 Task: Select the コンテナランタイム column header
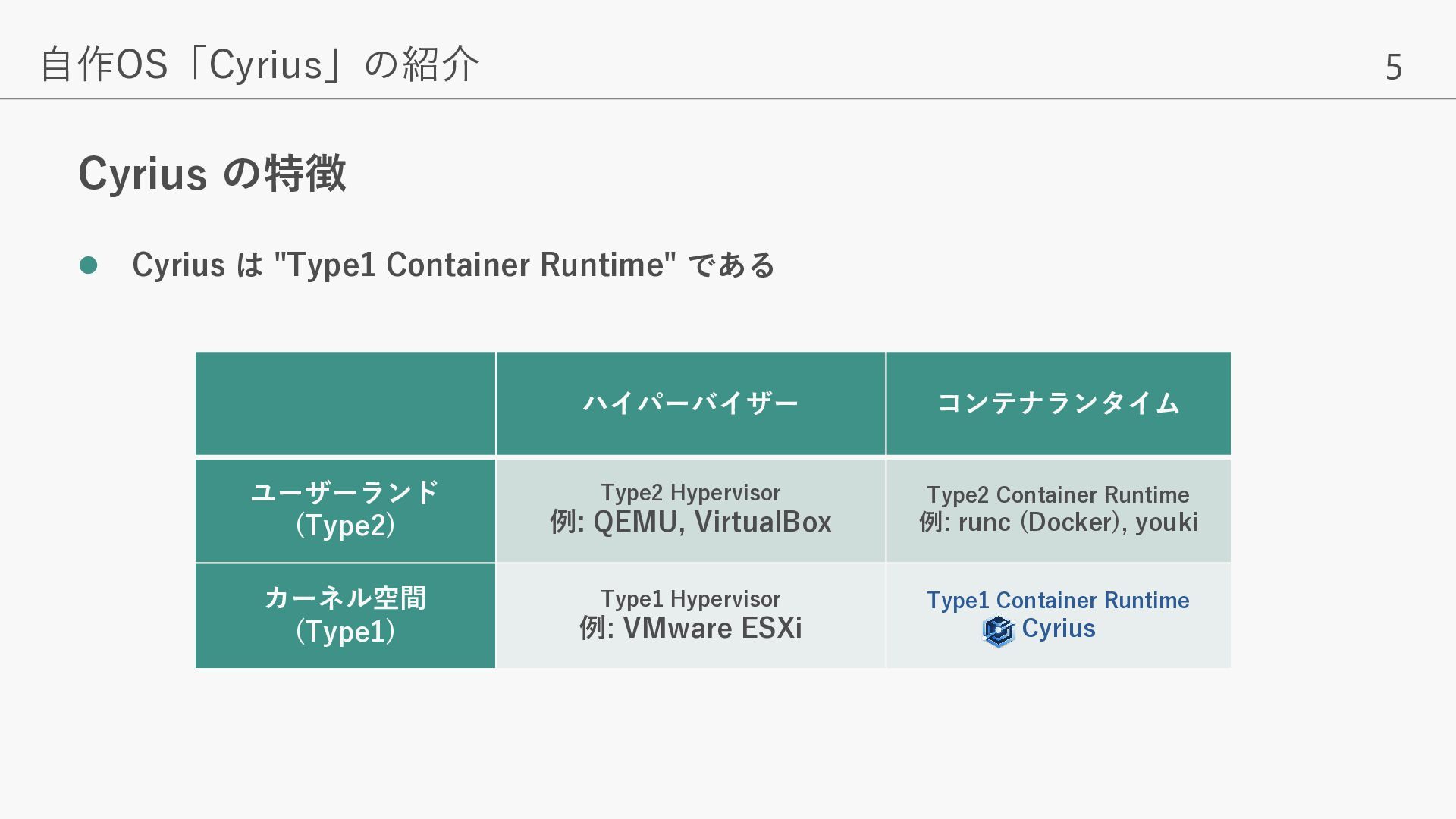click(x=1058, y=403)
